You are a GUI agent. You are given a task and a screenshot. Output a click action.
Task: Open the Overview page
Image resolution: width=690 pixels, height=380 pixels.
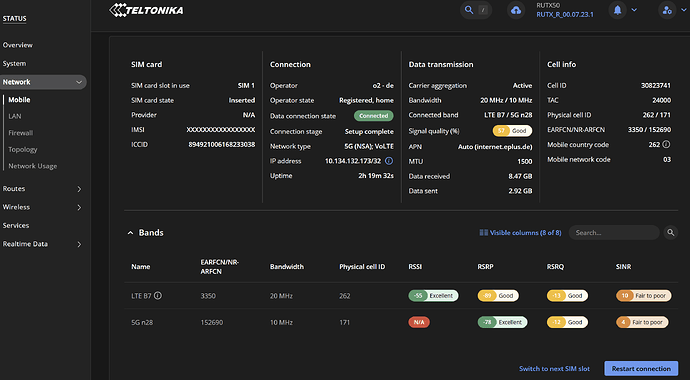(x=18, y=45)
